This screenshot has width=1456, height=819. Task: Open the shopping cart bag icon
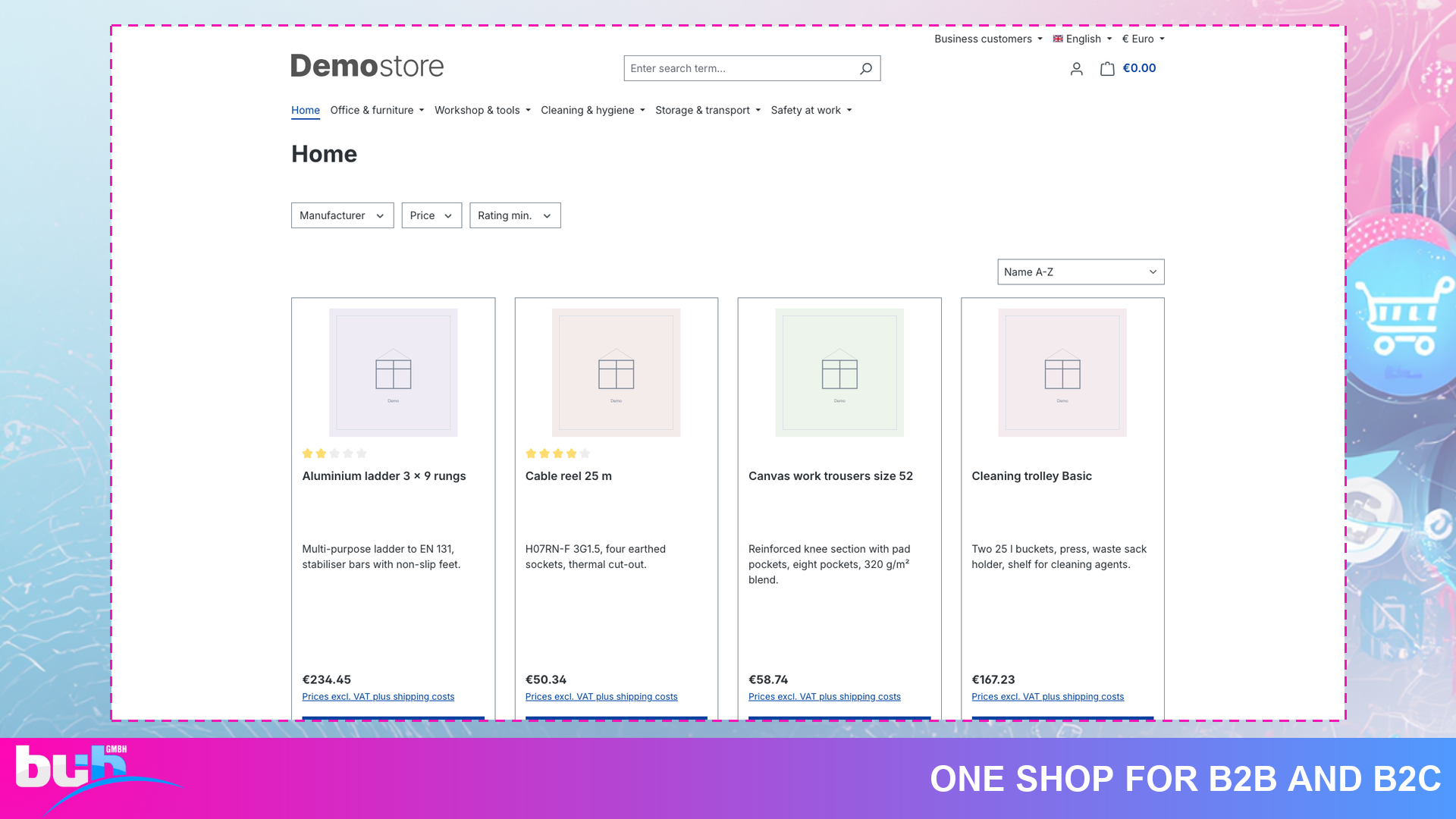[x=1107, y=68]
